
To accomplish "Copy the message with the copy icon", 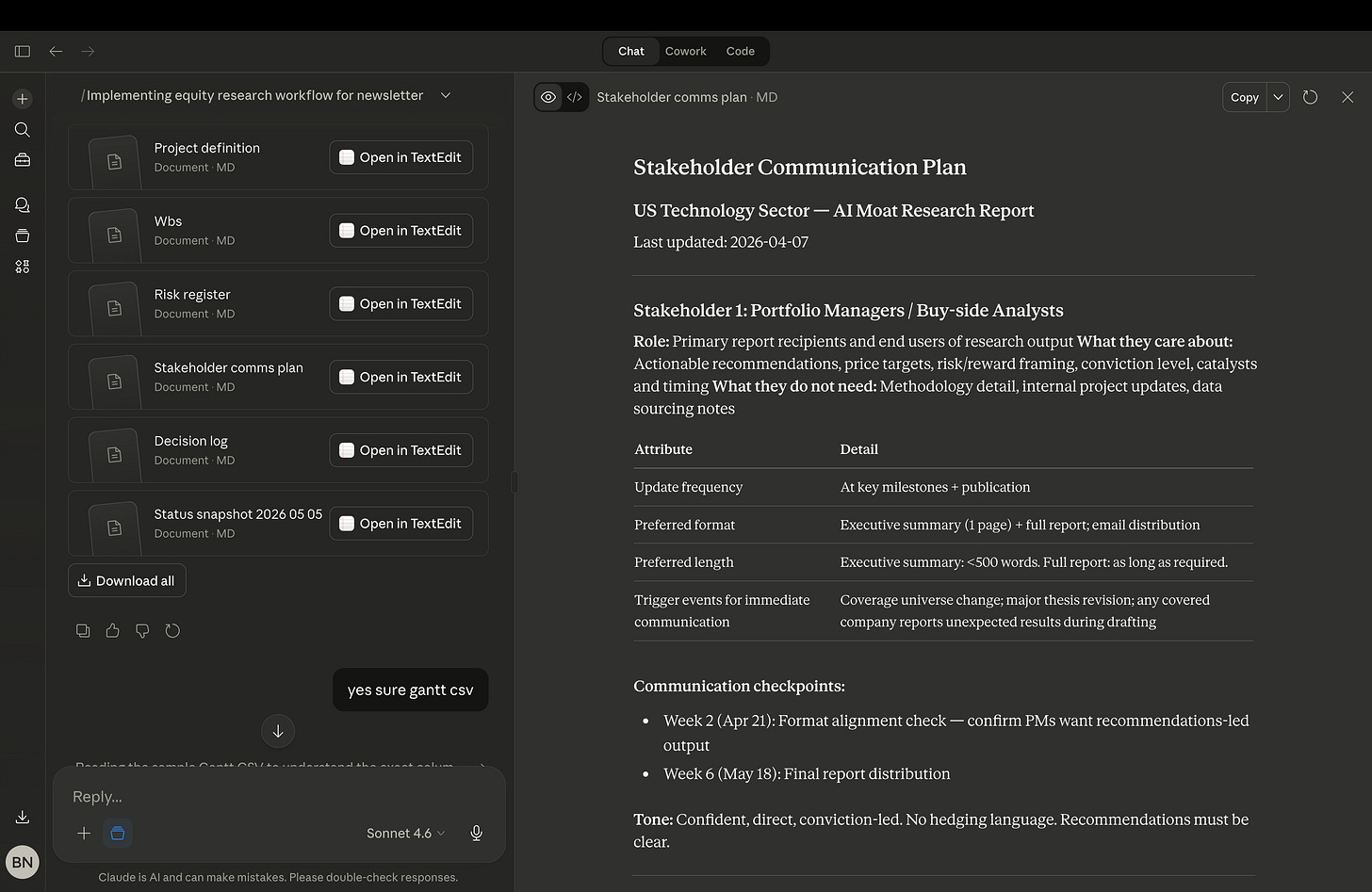I will [x=83, y=631].
